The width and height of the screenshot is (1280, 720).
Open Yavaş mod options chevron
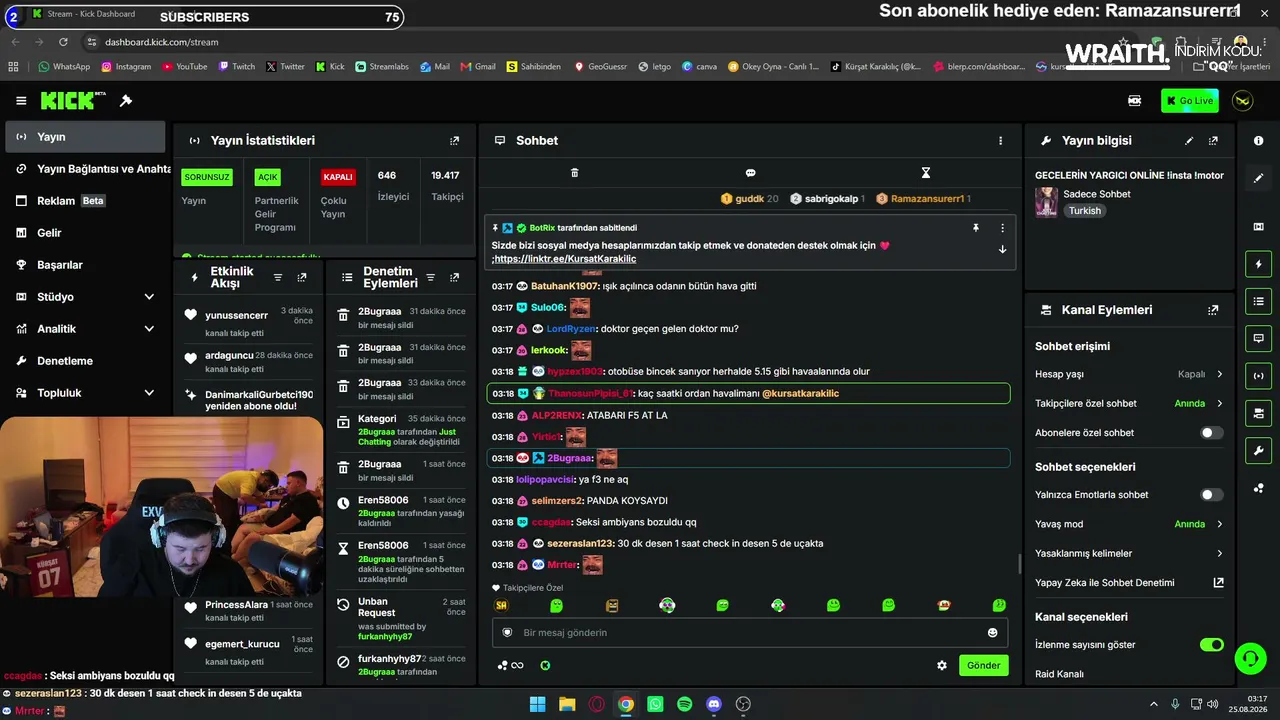(1219, 524)
